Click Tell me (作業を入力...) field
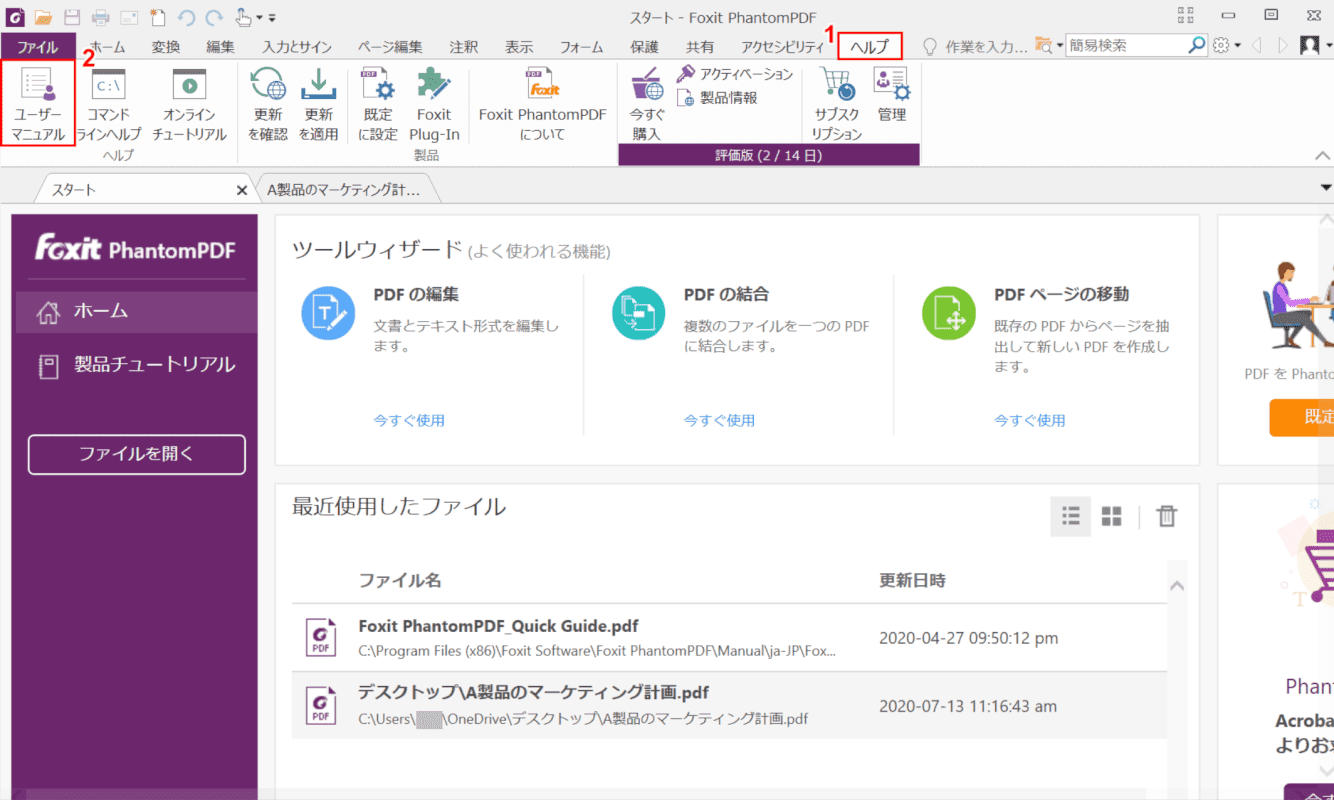Image resolution: width=1334 pixels, height=800 pixels. point(974,46)
